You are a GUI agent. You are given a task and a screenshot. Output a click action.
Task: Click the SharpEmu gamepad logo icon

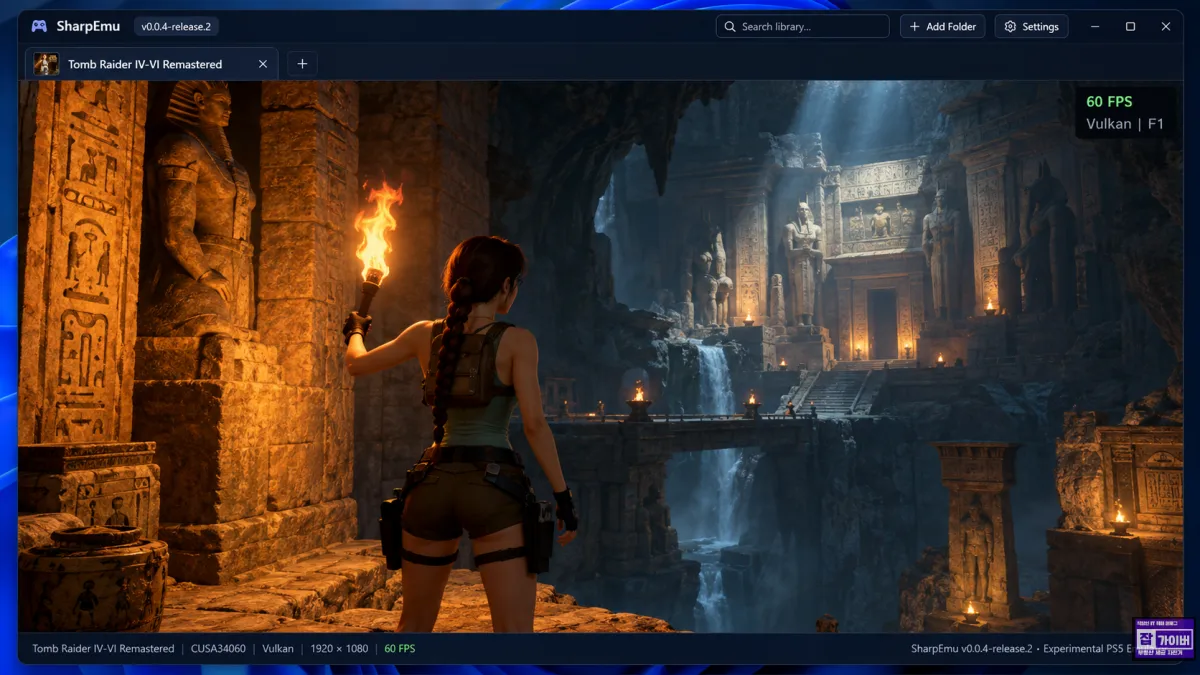pyautogui.click(x=39, y=27)
